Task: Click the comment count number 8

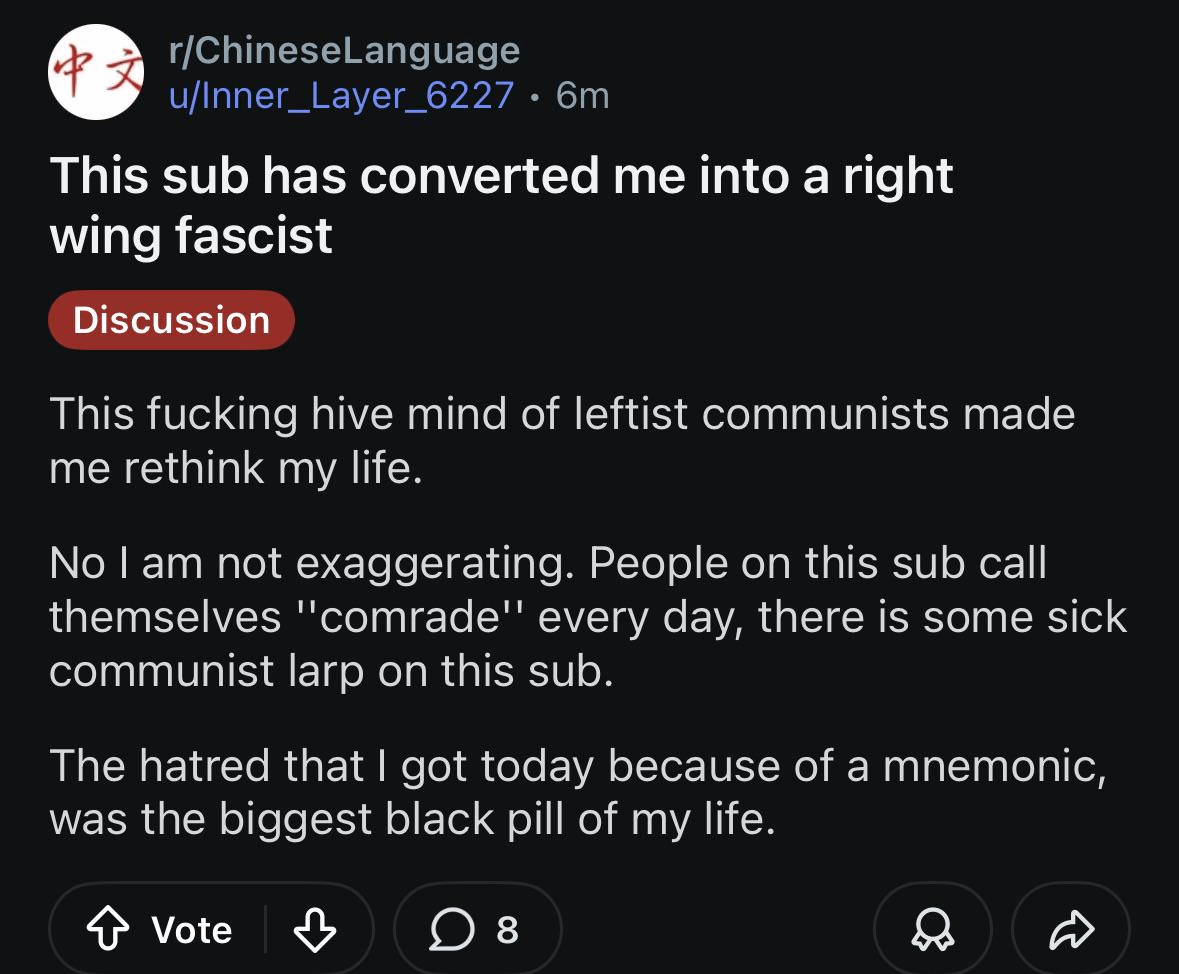Action: coord(507,930)
